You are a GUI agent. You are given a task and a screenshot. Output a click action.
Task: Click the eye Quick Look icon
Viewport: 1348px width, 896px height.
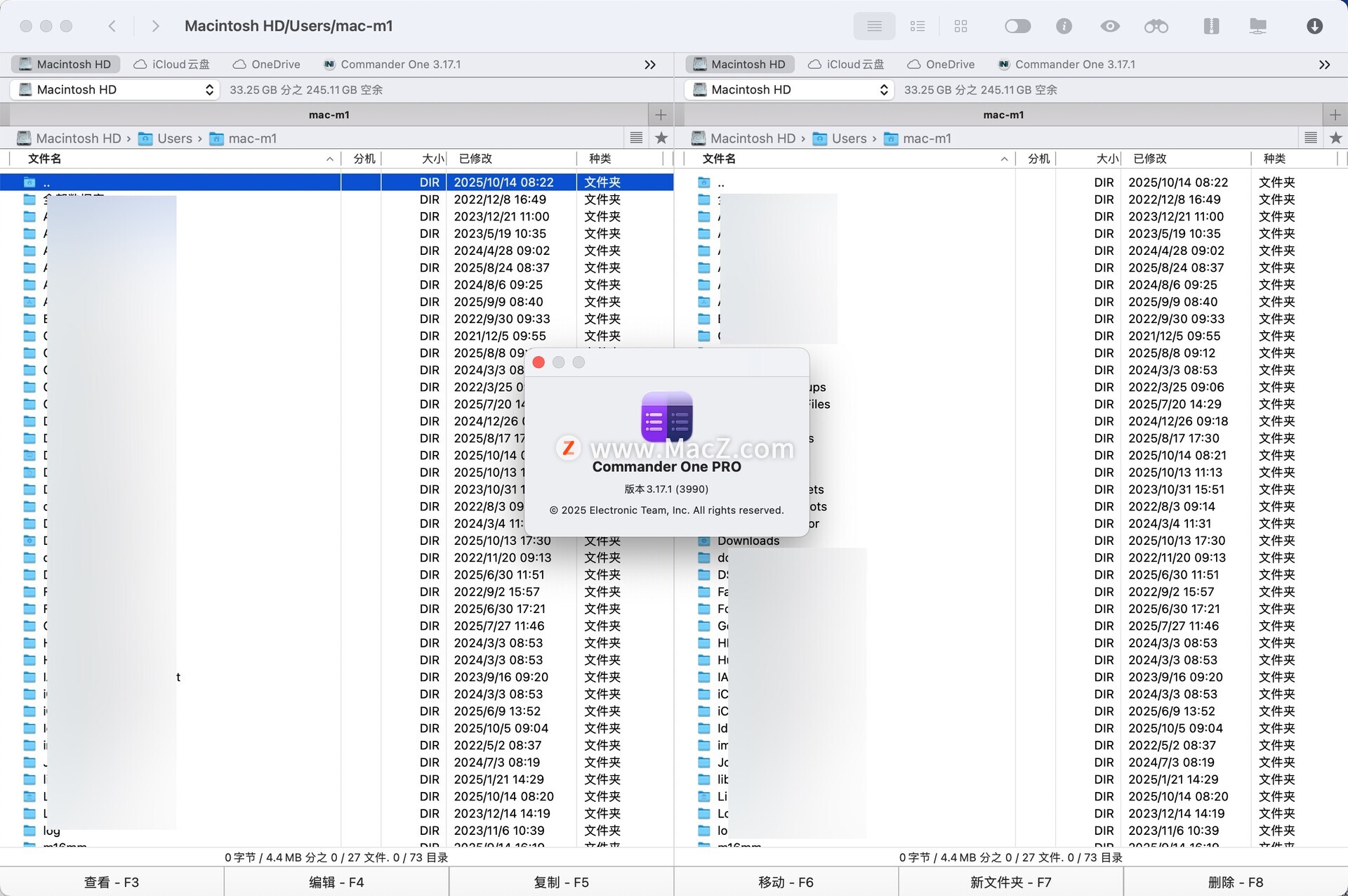(x=1109, y=26)
